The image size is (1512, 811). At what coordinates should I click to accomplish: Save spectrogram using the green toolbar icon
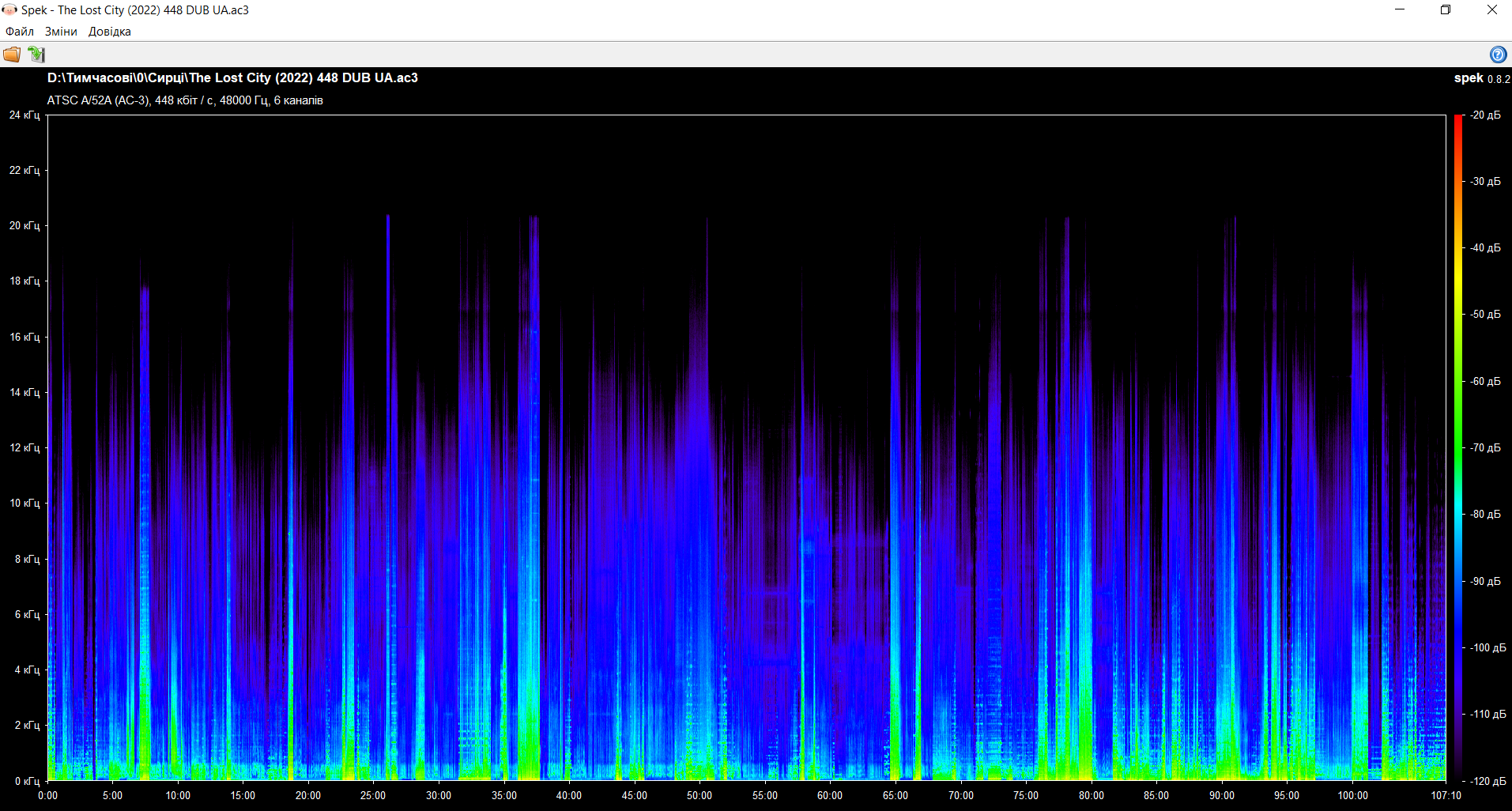tap(36, 55)
